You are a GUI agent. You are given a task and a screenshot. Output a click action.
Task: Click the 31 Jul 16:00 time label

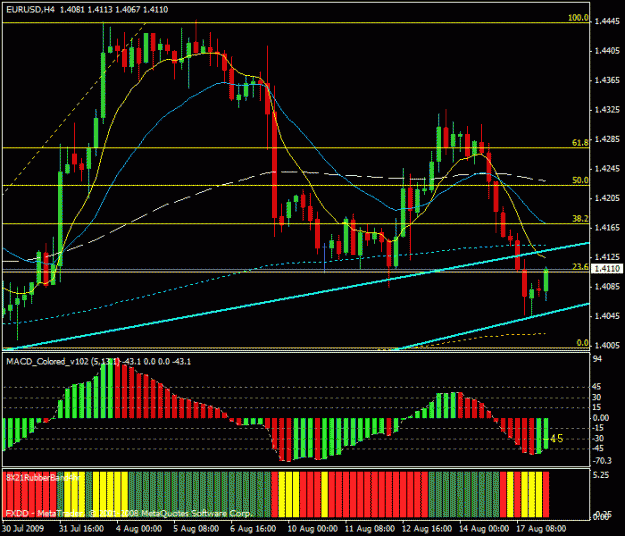[81, 529]
